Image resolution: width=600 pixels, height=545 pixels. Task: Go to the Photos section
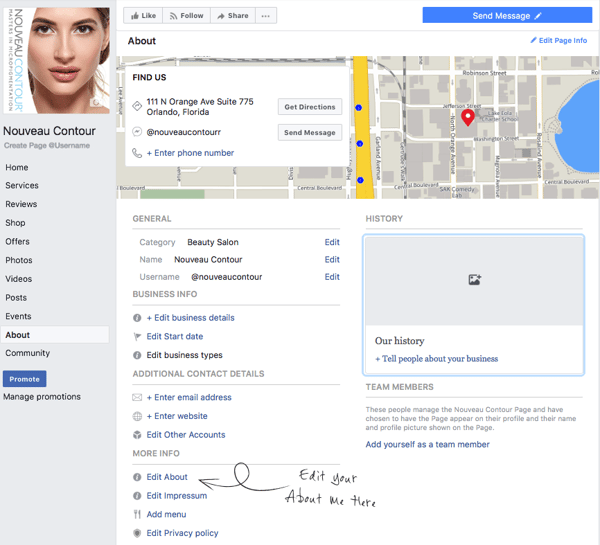[x=19, y=260]
